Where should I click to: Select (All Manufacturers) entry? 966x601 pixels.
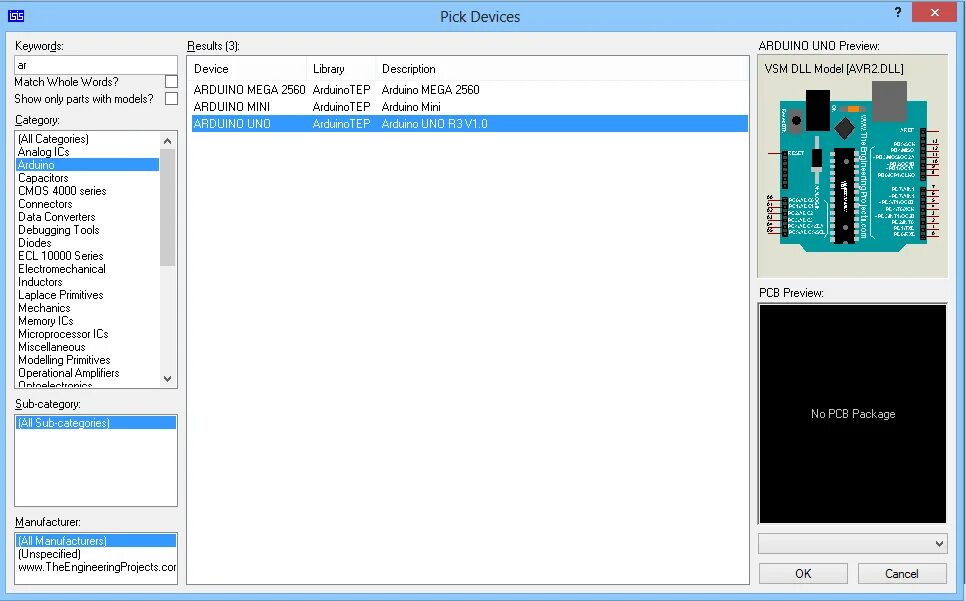coord(95,541)
